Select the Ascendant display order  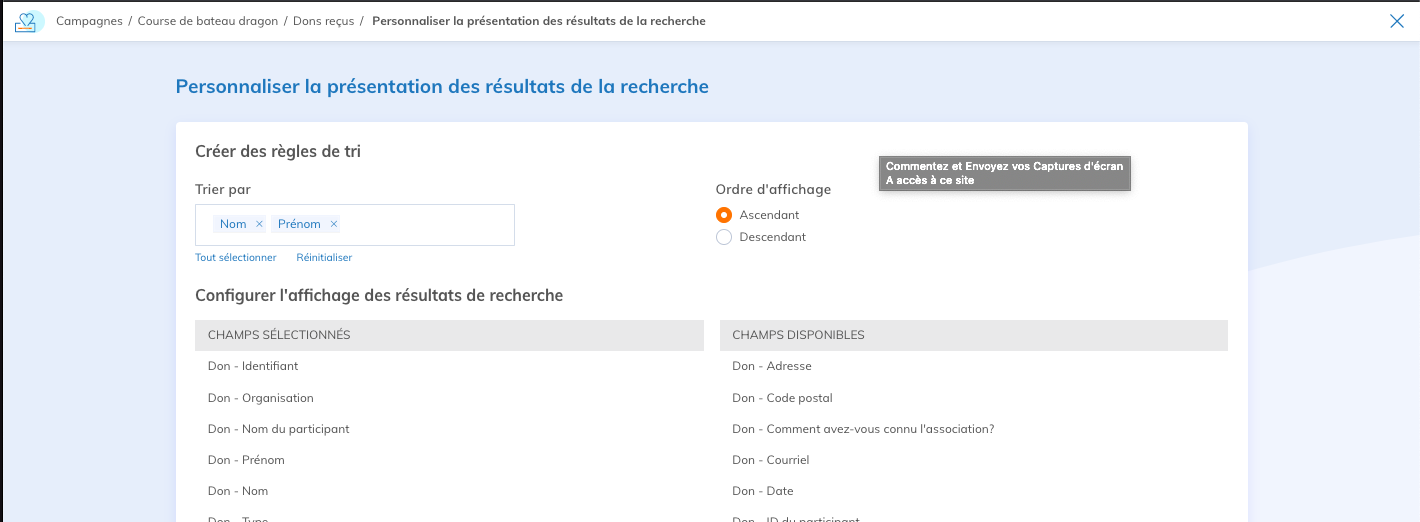[x=724, y=215]
